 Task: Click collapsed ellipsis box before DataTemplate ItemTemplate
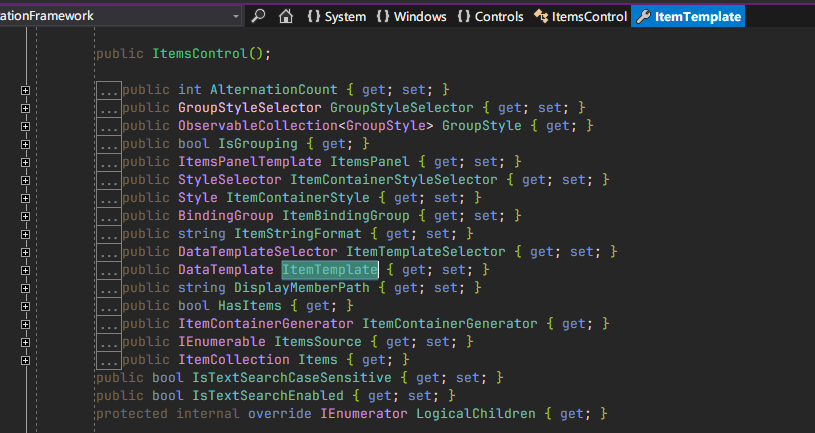(x=109, y=270)
